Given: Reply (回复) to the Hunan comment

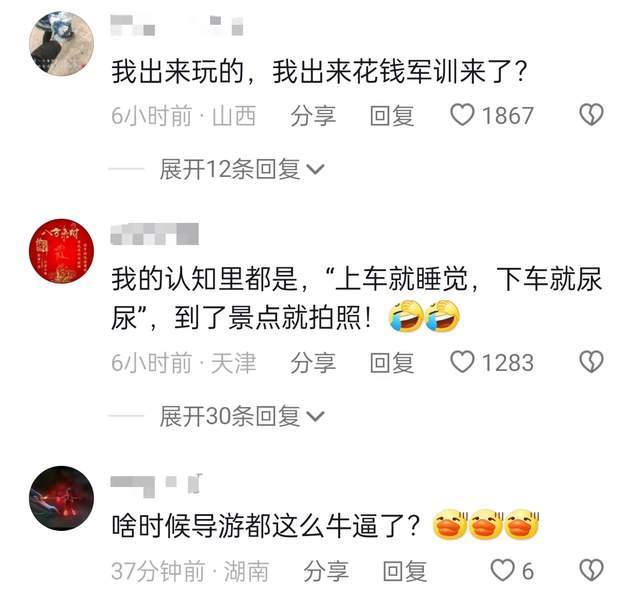Looking at the screenshot, I should tap(405, 571).
